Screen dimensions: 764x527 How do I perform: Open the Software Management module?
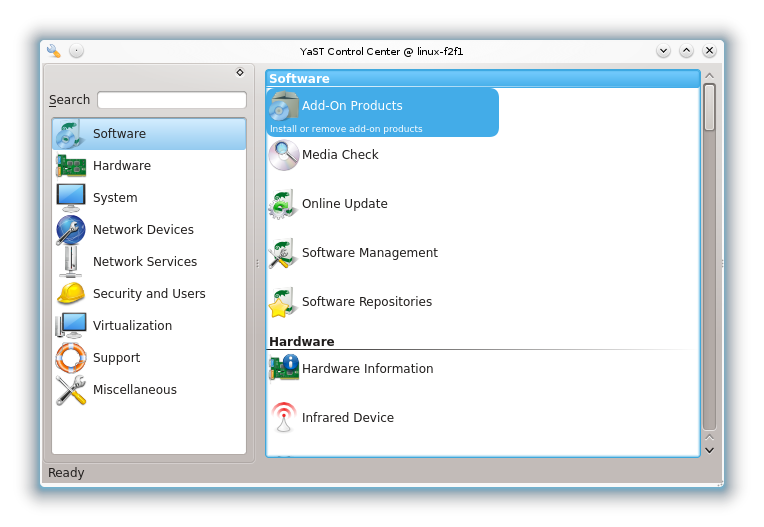370,253
